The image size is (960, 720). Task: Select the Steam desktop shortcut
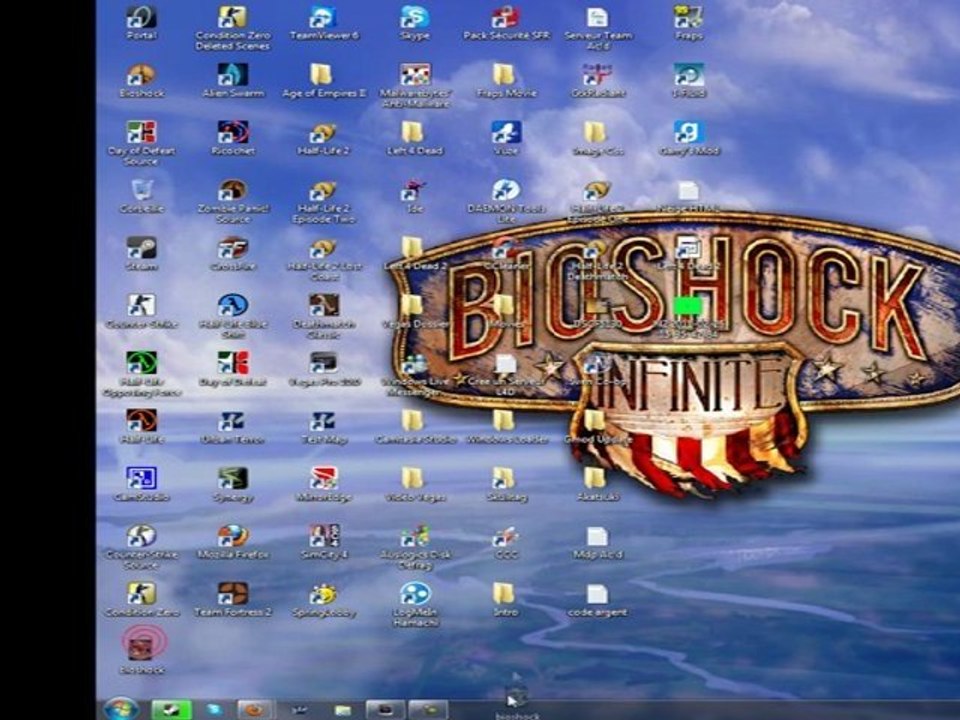tap(141, 253)
